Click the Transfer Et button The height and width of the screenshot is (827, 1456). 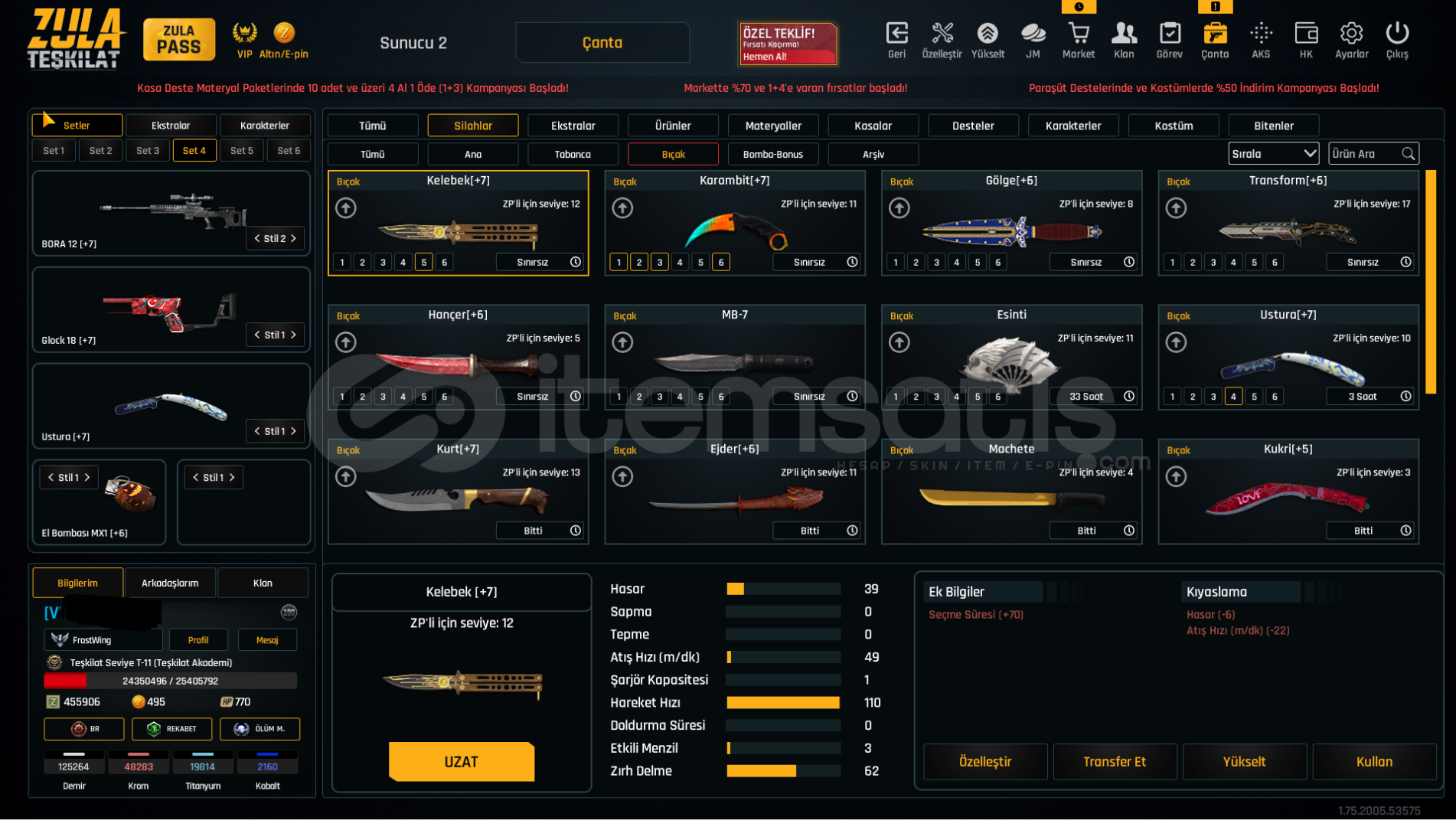[x=1115, y=761]
